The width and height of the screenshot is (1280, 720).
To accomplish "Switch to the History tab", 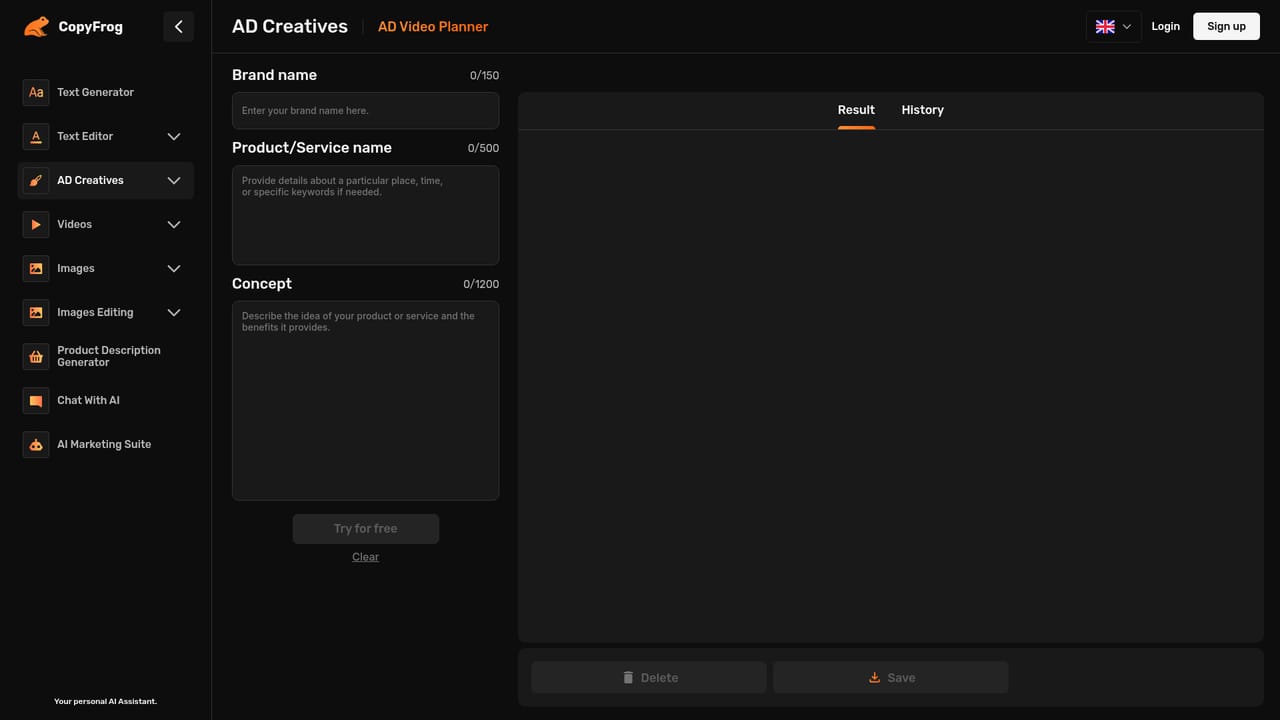I will 922,110.
